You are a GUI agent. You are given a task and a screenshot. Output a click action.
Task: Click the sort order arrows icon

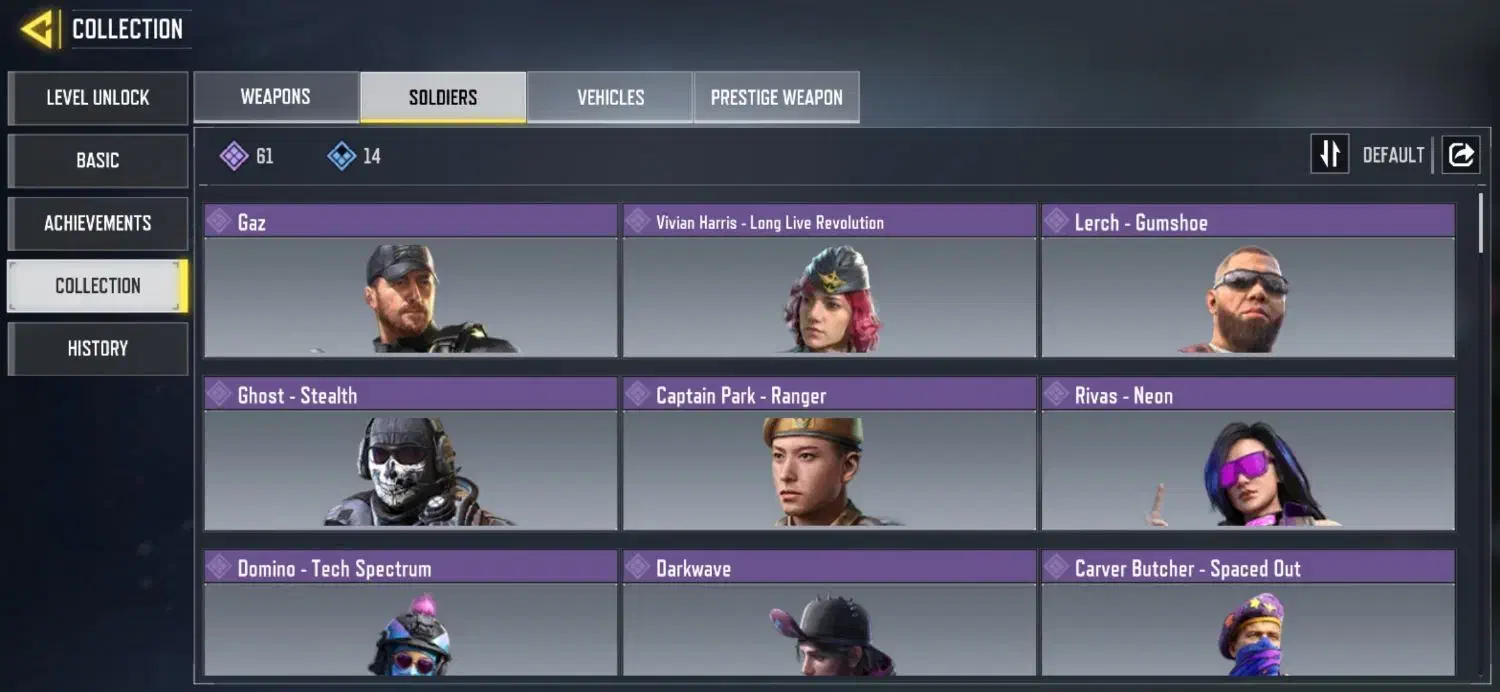coord(1330,155)
